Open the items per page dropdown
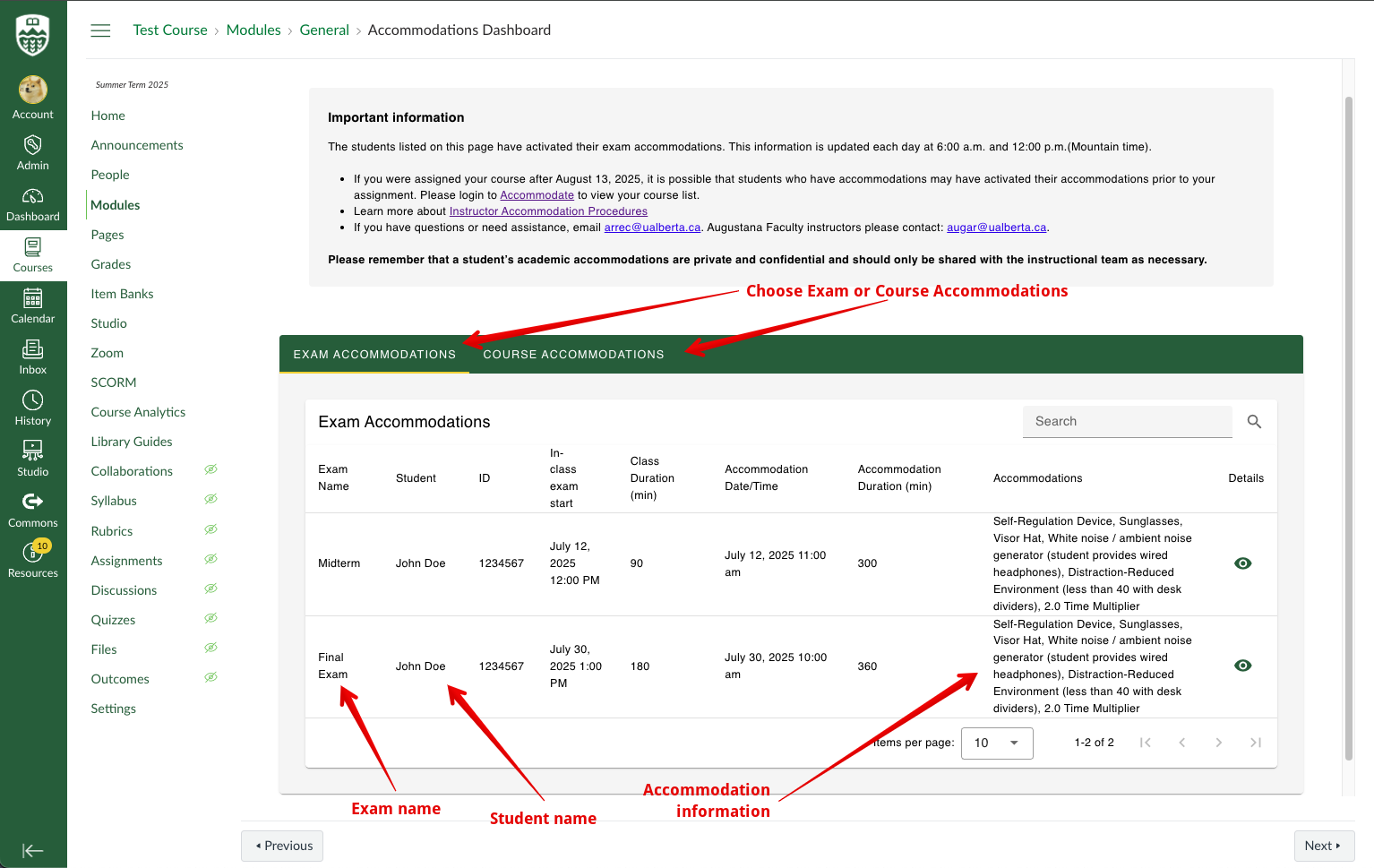 tap(997, 743)
